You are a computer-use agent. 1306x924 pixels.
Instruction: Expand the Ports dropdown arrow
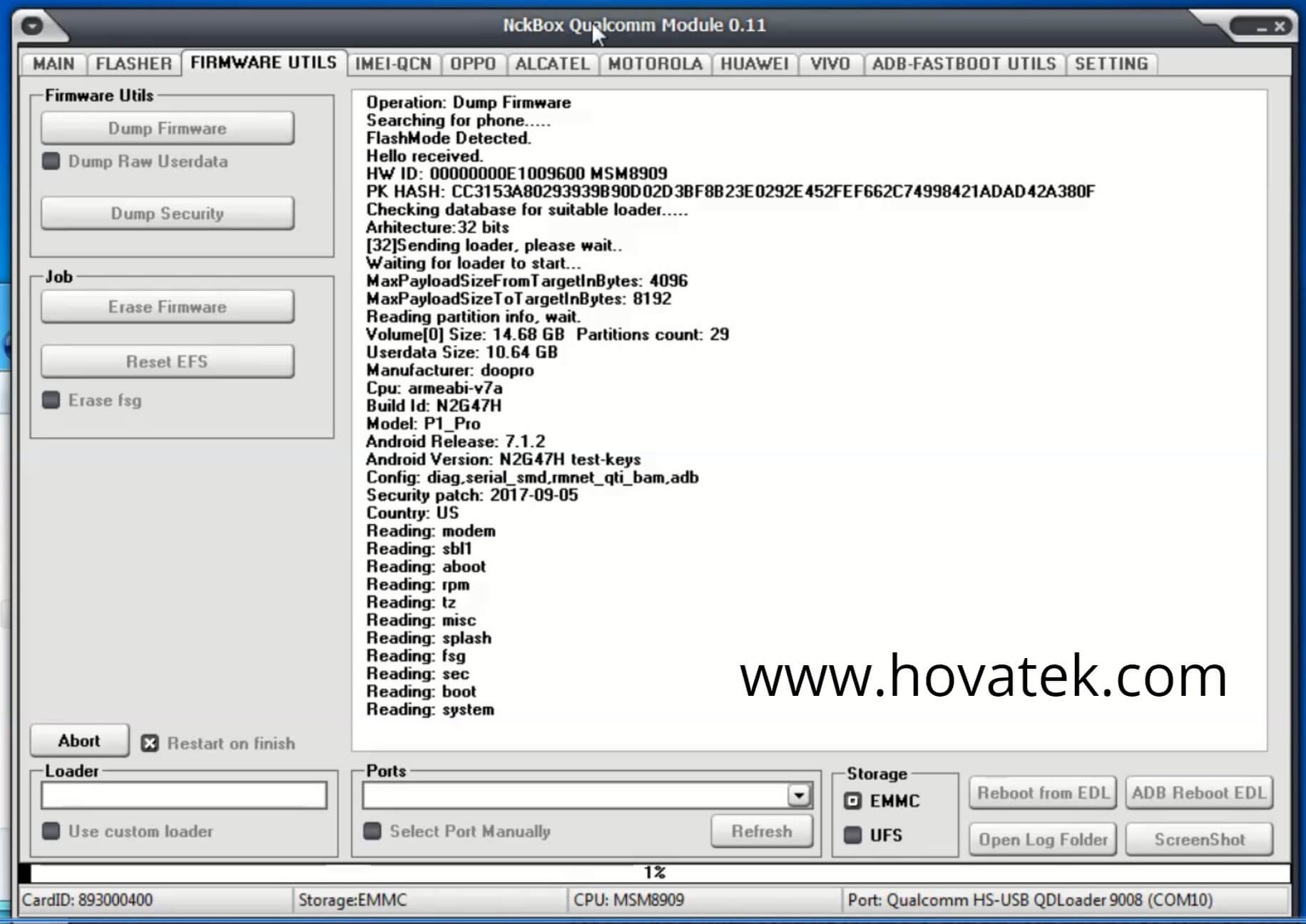(799, 795)
